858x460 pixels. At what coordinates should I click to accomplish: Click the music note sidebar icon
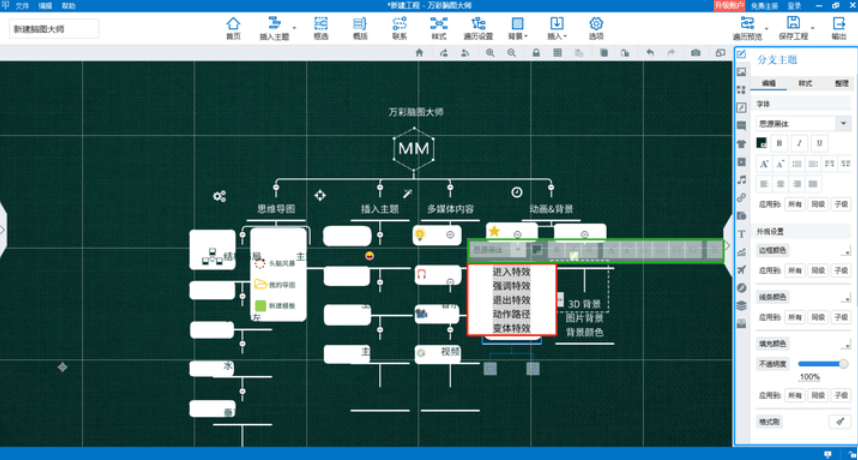coord(742,179)
